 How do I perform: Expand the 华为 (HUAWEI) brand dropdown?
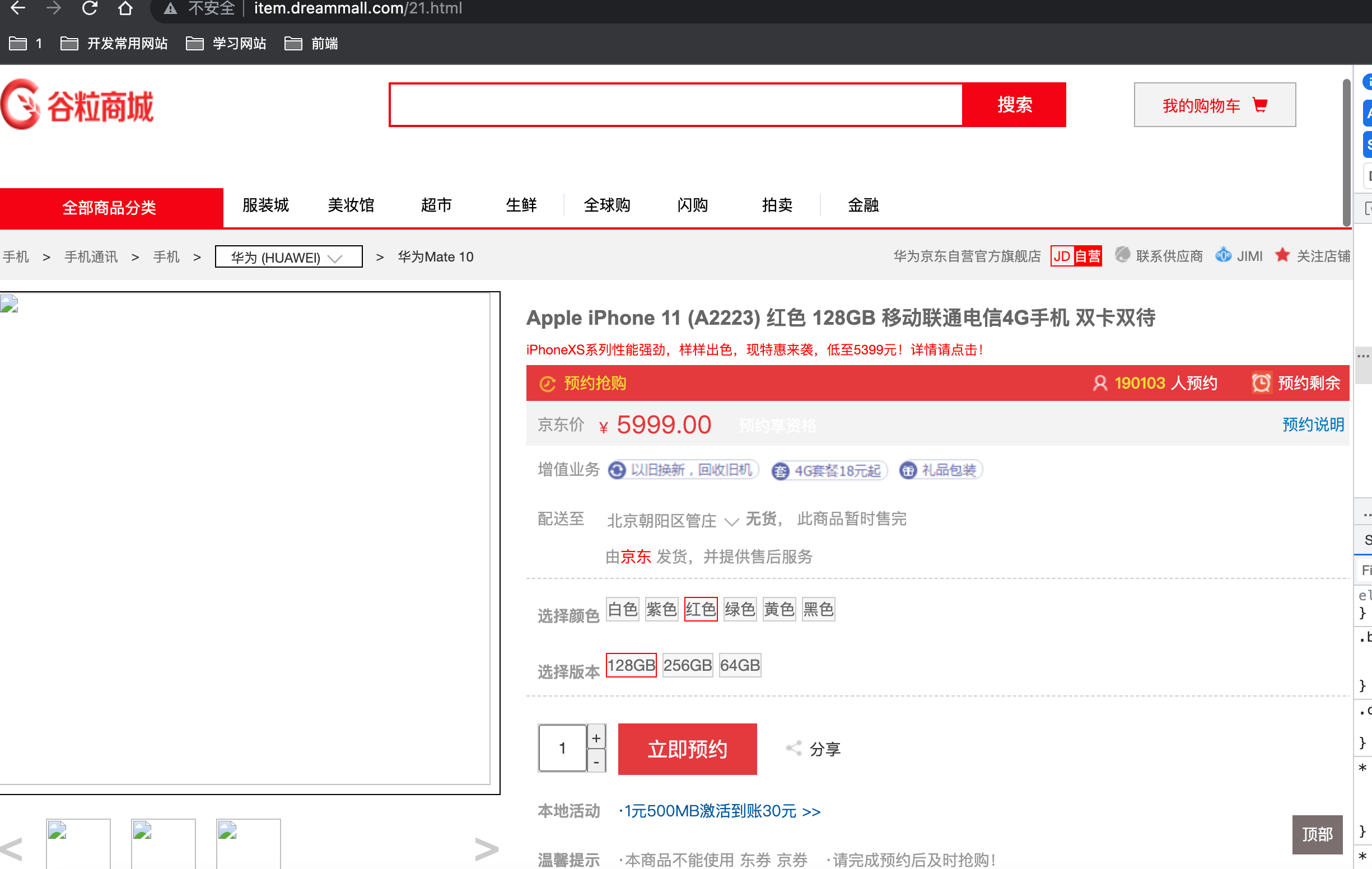288,256
